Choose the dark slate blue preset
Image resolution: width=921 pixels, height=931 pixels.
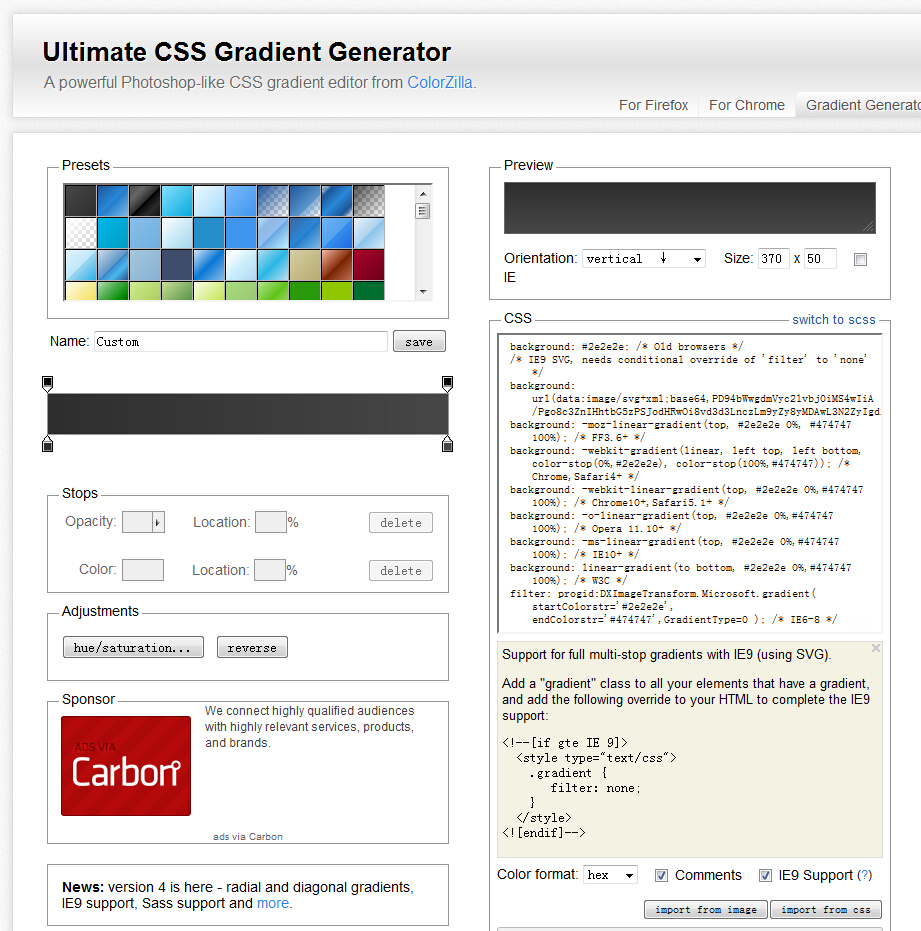point(176,264)
